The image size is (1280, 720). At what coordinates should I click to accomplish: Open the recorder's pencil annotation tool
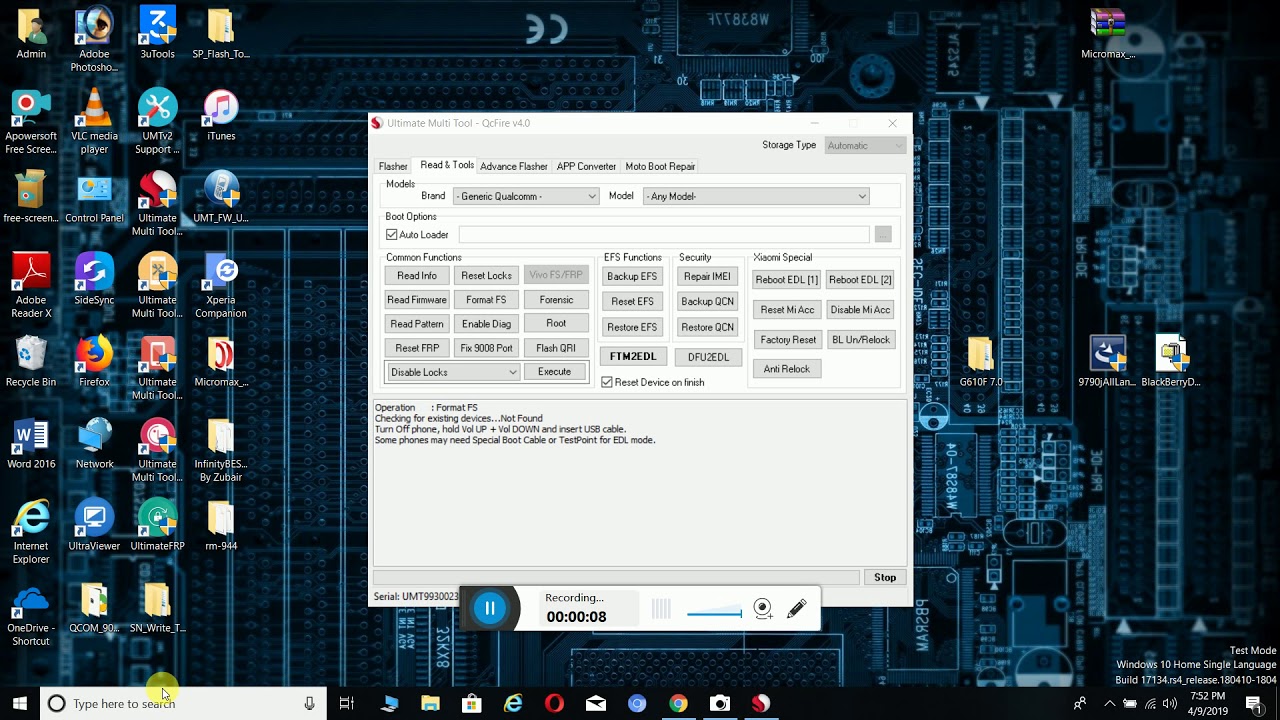tap(797, 608)
